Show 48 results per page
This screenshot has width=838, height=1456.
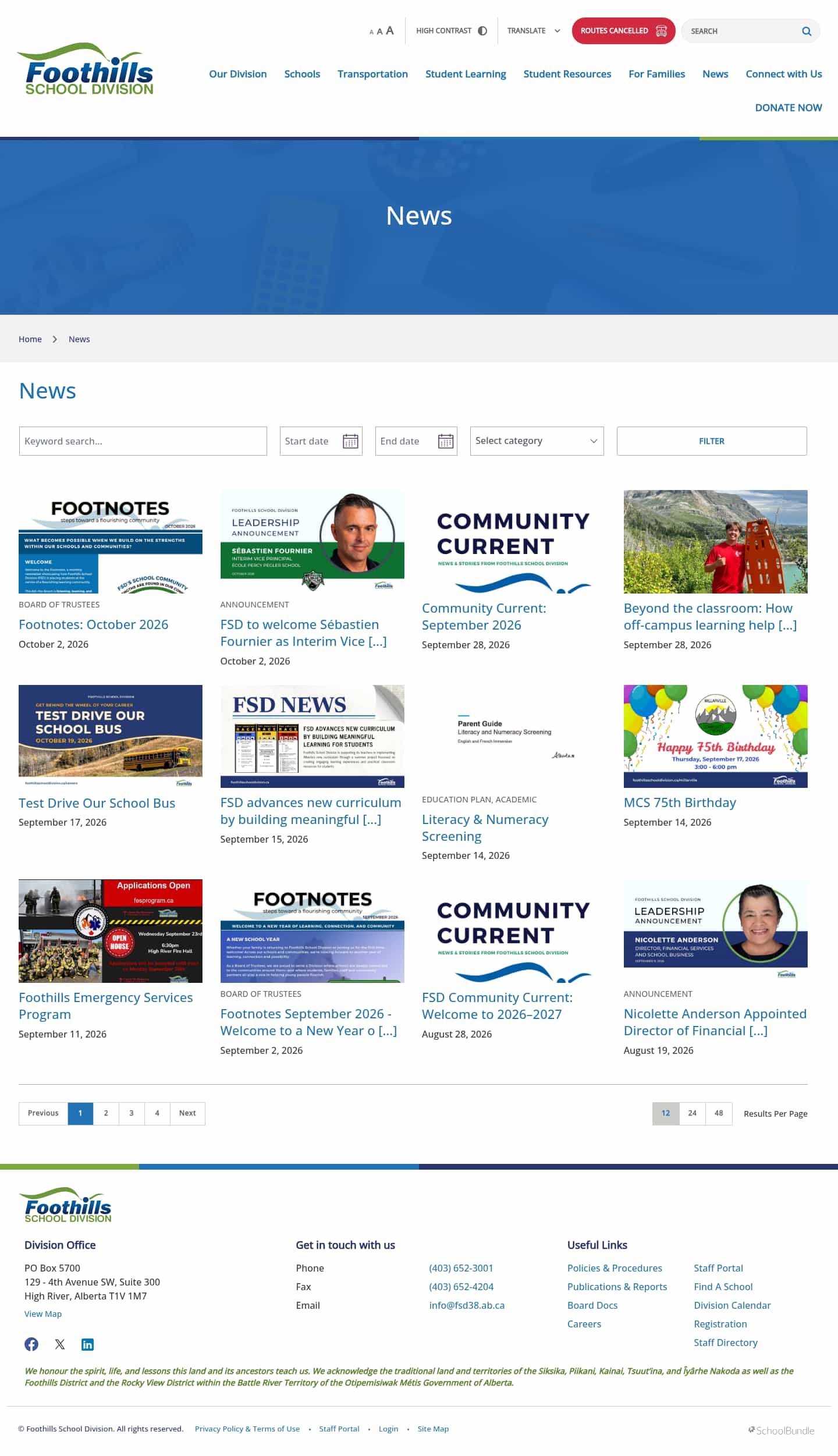719,1113
